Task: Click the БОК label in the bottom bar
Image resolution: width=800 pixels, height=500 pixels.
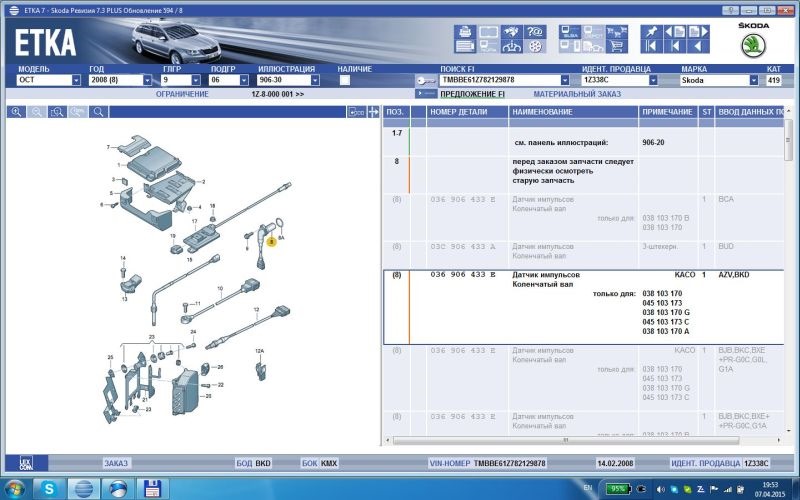Action: coord(309,463)
